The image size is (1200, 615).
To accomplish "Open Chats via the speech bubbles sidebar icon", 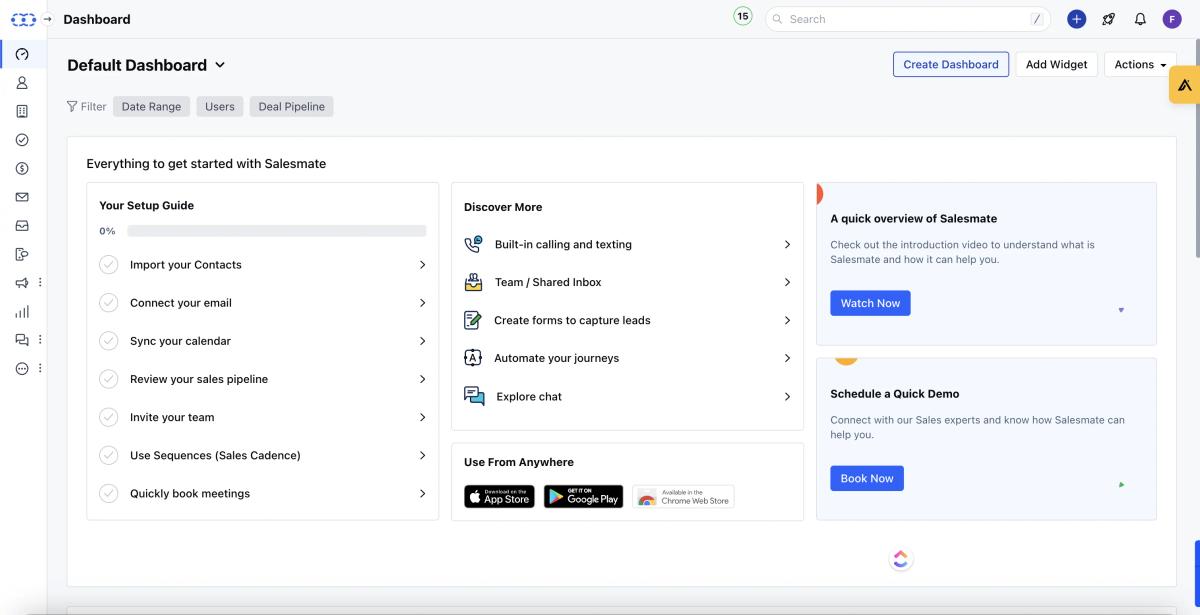I will click(x=22, y=340).
